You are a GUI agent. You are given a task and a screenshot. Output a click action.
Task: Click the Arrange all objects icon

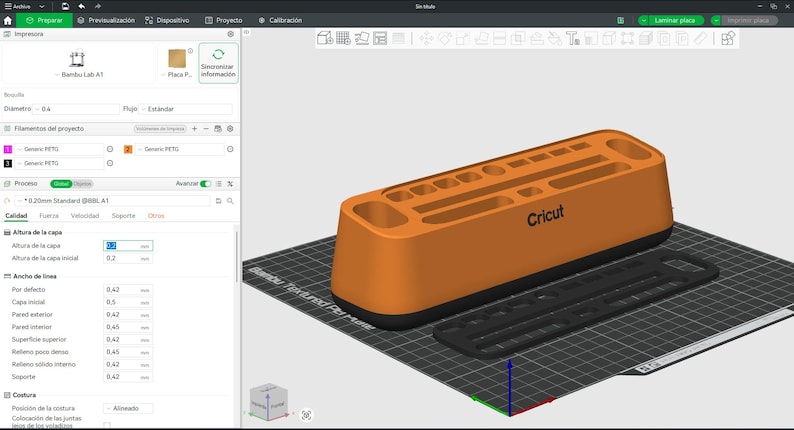point(380,38)
